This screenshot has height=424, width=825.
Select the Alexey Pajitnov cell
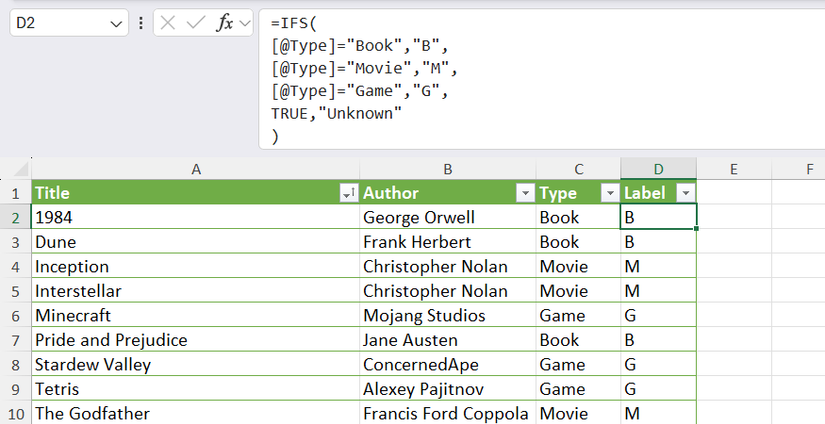click(x=448, y=389)
